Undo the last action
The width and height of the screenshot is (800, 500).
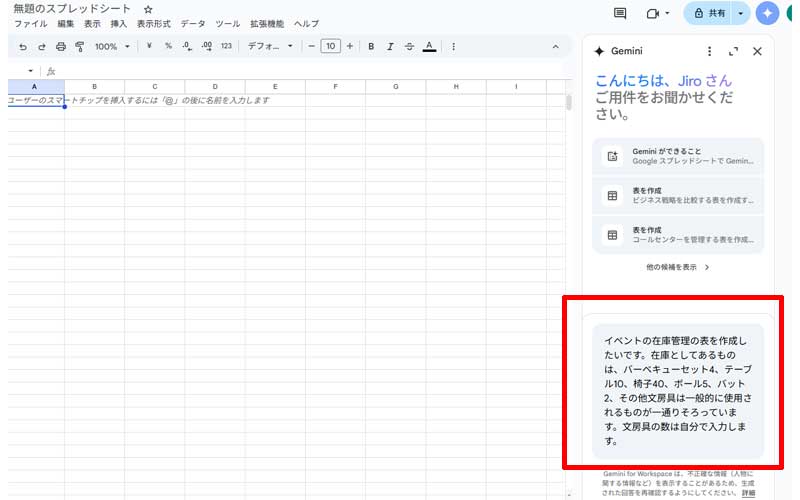point(23,46)
